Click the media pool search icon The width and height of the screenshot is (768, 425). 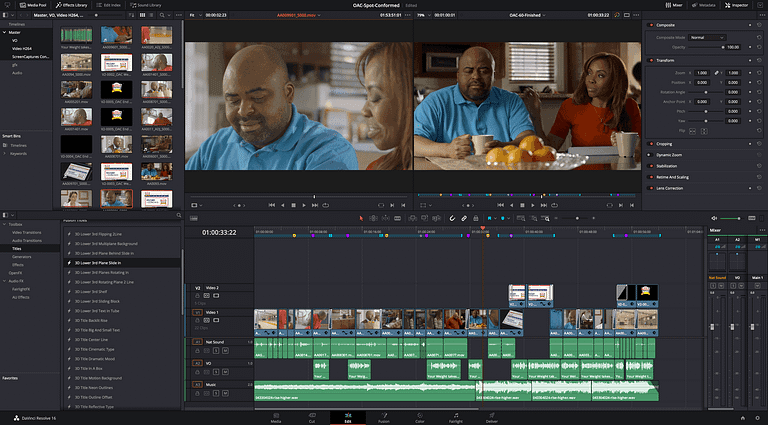point(162,15)
